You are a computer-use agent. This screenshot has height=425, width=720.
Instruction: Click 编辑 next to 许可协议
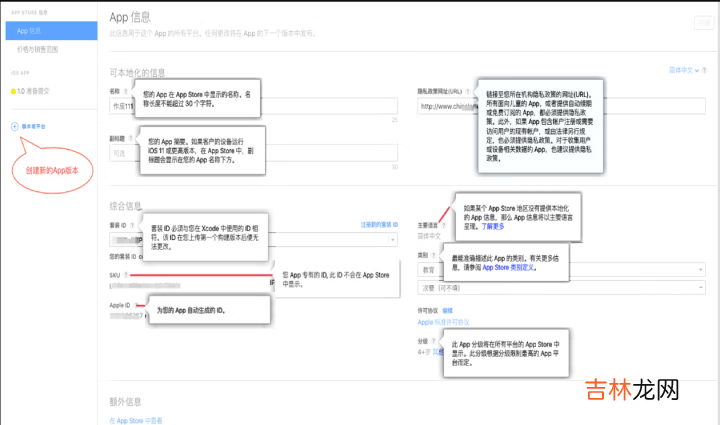448,311
